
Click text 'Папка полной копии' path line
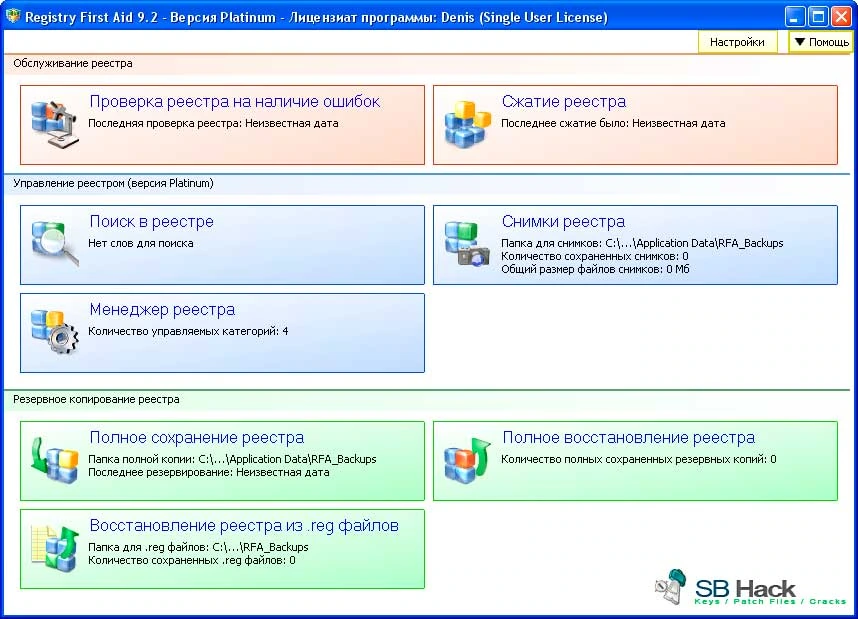point(232,459)
